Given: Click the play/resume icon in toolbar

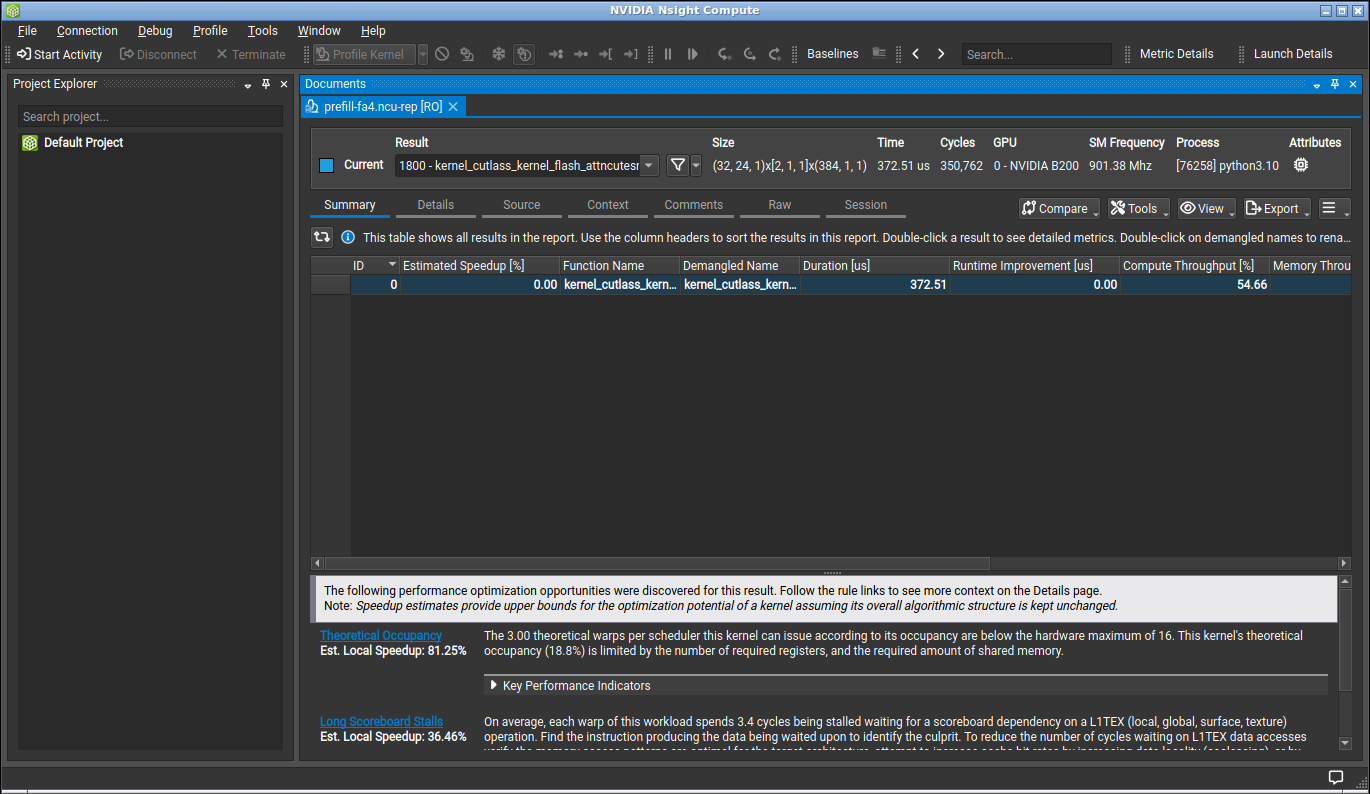Looking at the screenshot, I should pos(693,54).
